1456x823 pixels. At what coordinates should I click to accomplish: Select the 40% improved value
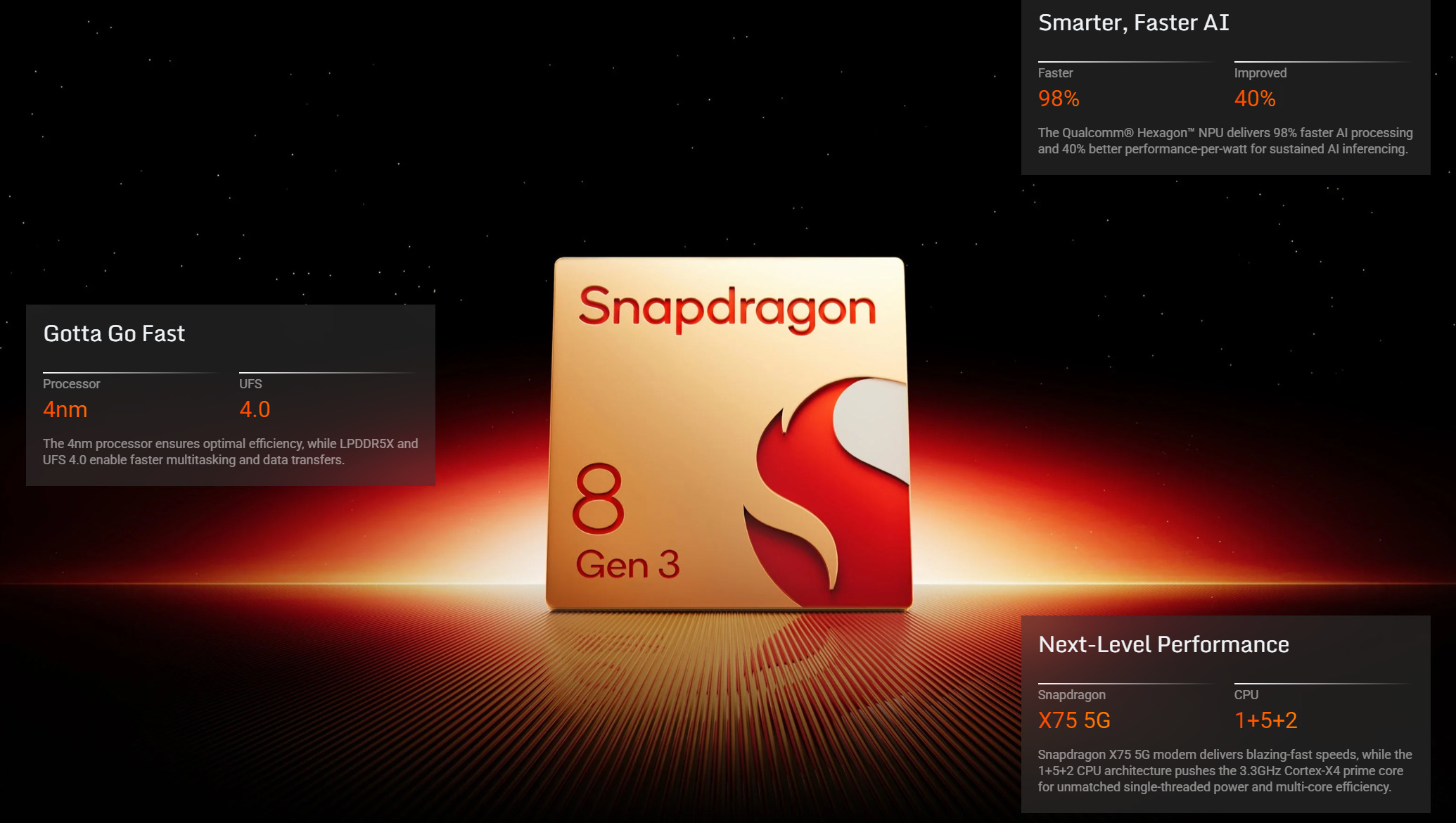(1255, 98)
